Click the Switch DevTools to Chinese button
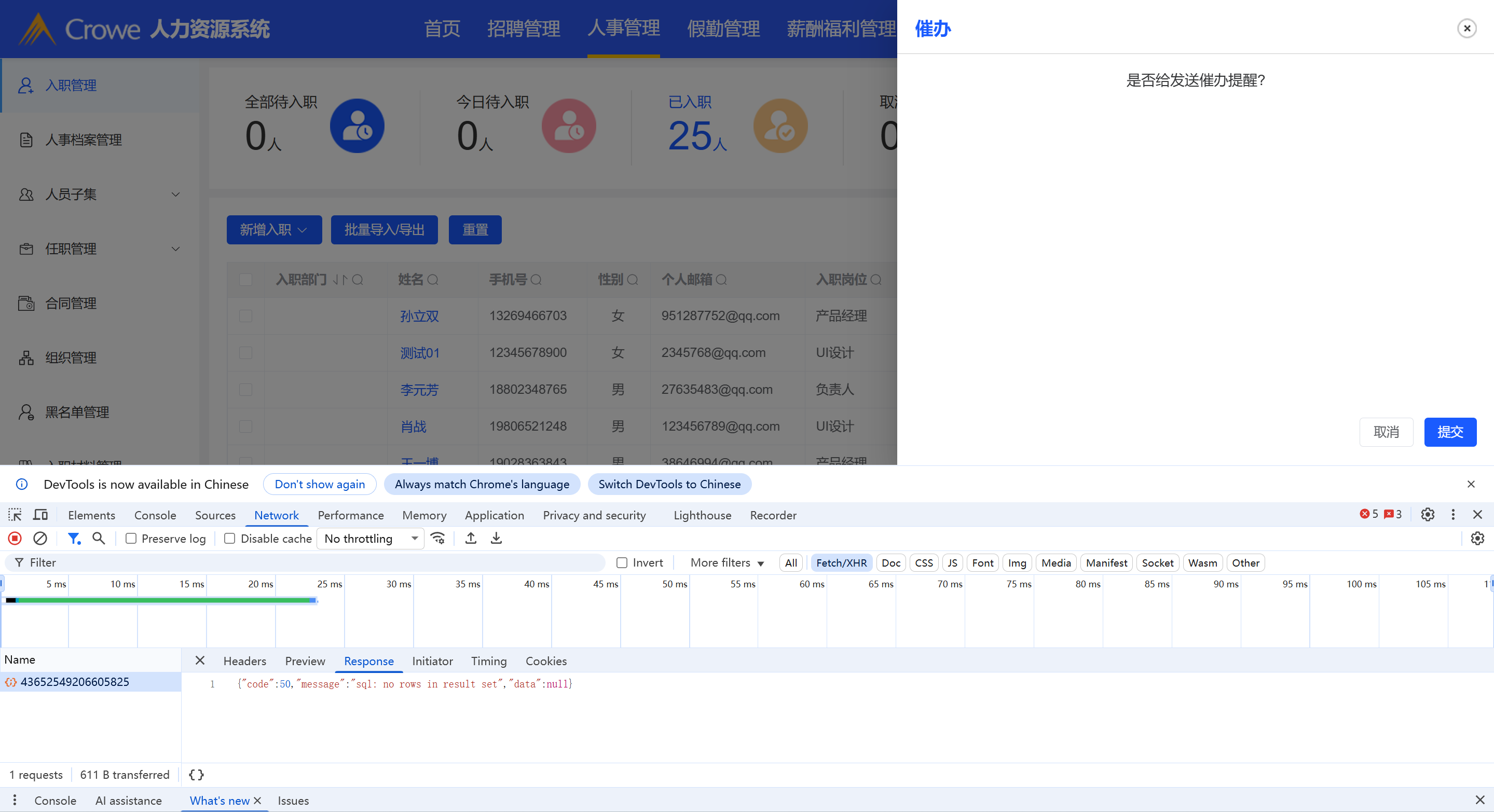 click(x=669, y=484)
